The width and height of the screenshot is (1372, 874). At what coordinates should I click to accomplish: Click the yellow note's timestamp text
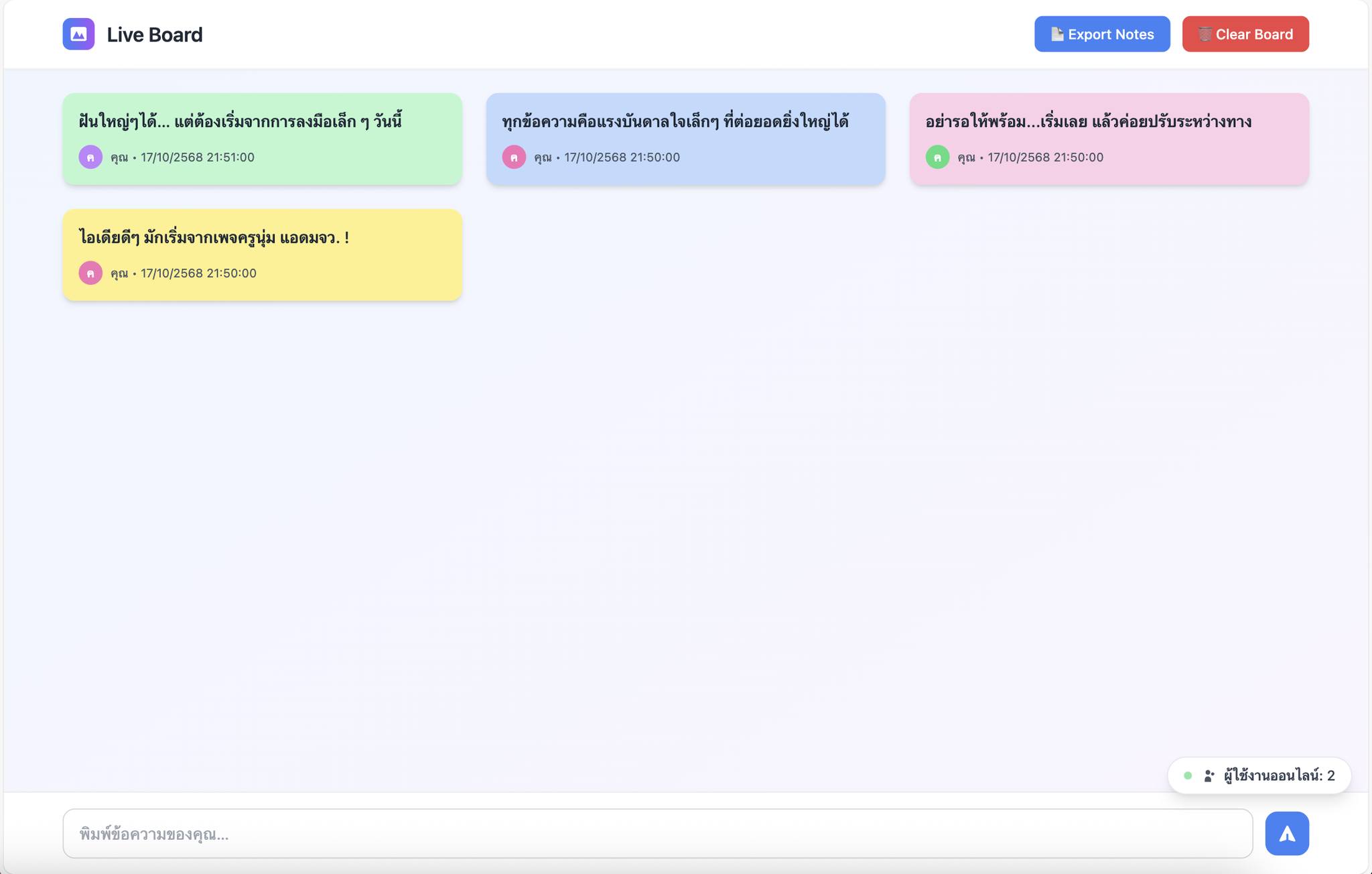(x=198, y=273)
